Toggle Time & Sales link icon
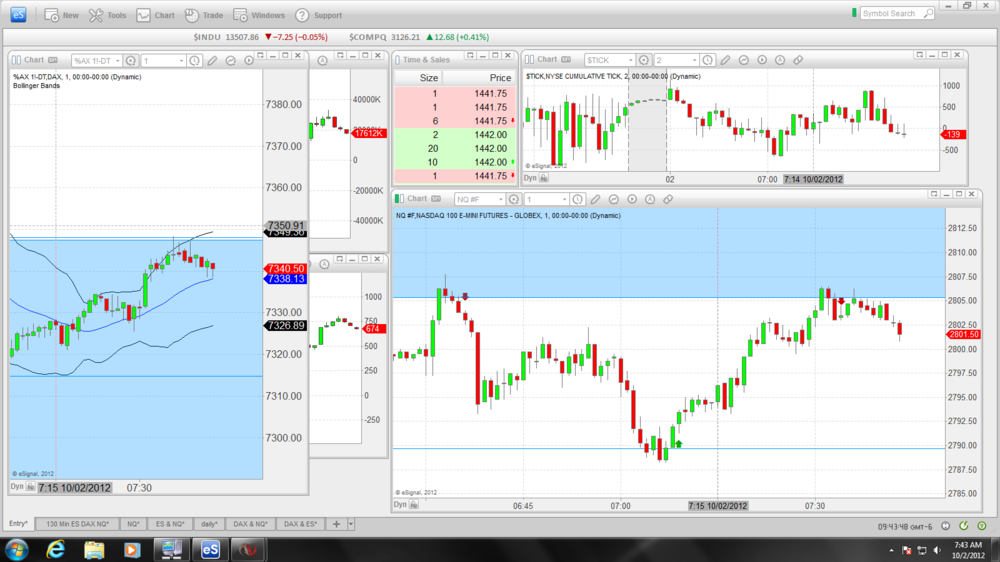 (397, 60)
